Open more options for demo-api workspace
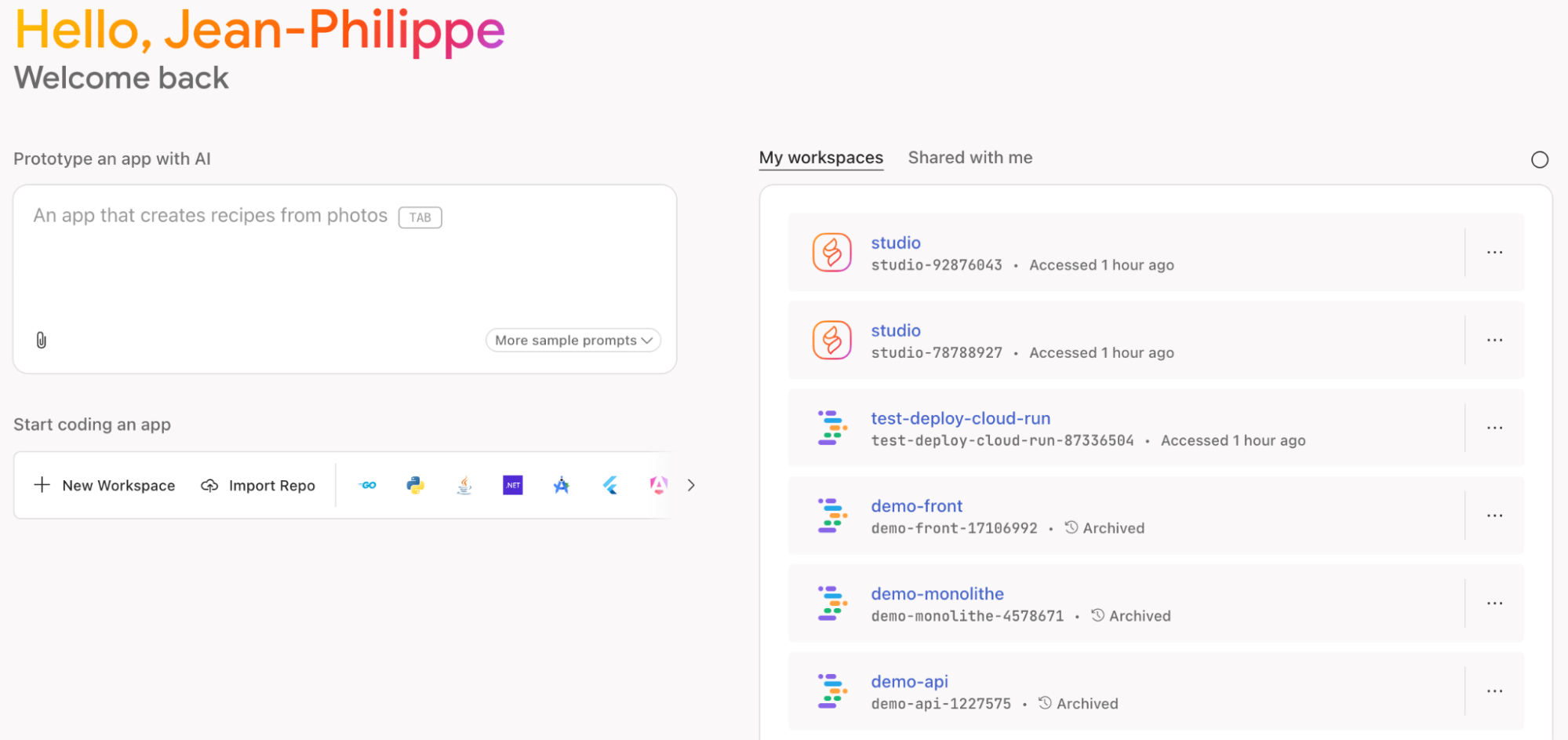This screenshot has height=740, width=1568. 1494,692
